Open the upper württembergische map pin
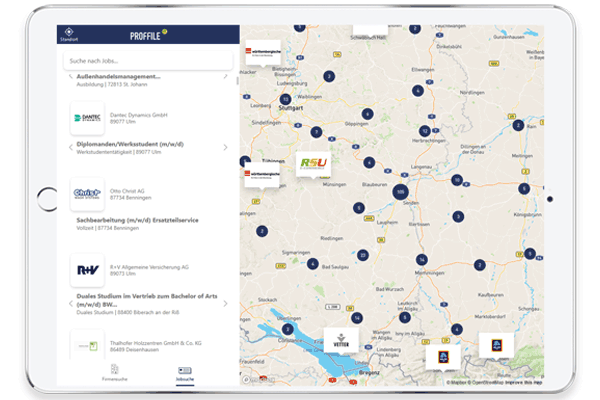 pyautogui.click(x=263, y=53)
